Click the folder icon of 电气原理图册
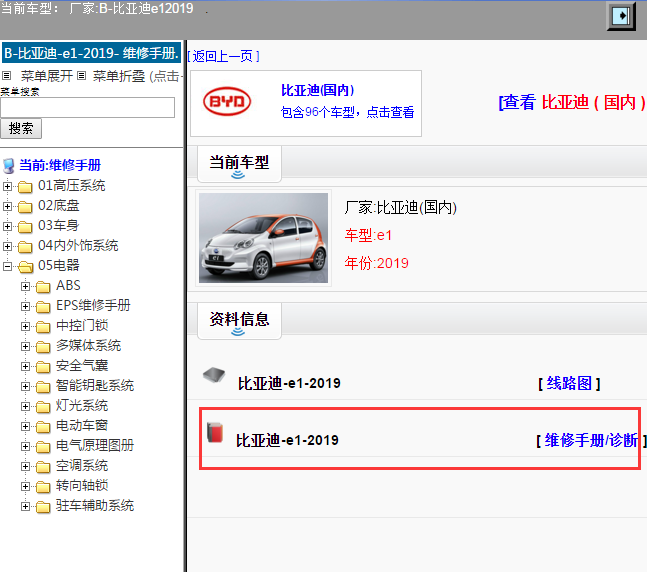 tap(43, 447)
